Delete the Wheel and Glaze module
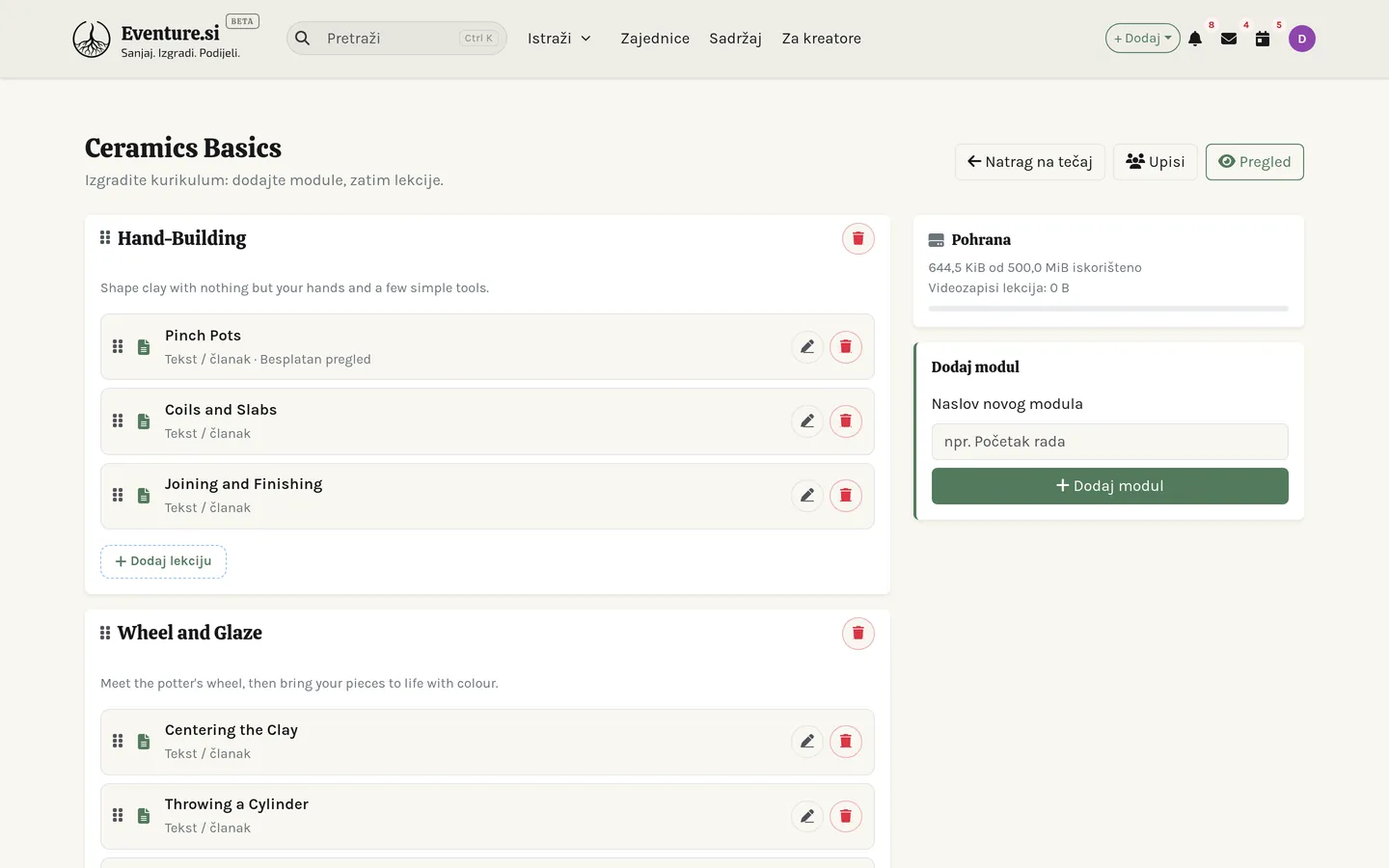1389x868 pixels. click(858, 634)
